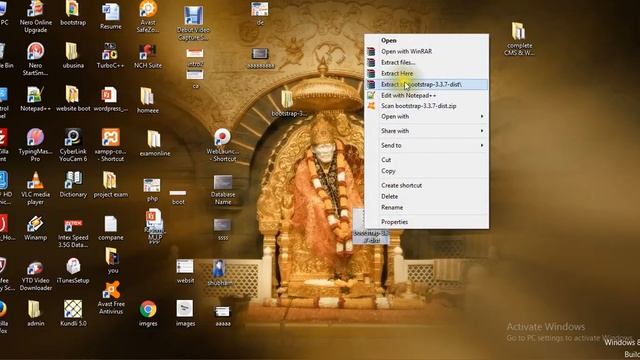
Task: Select the you folder icon
Action: 113,260
